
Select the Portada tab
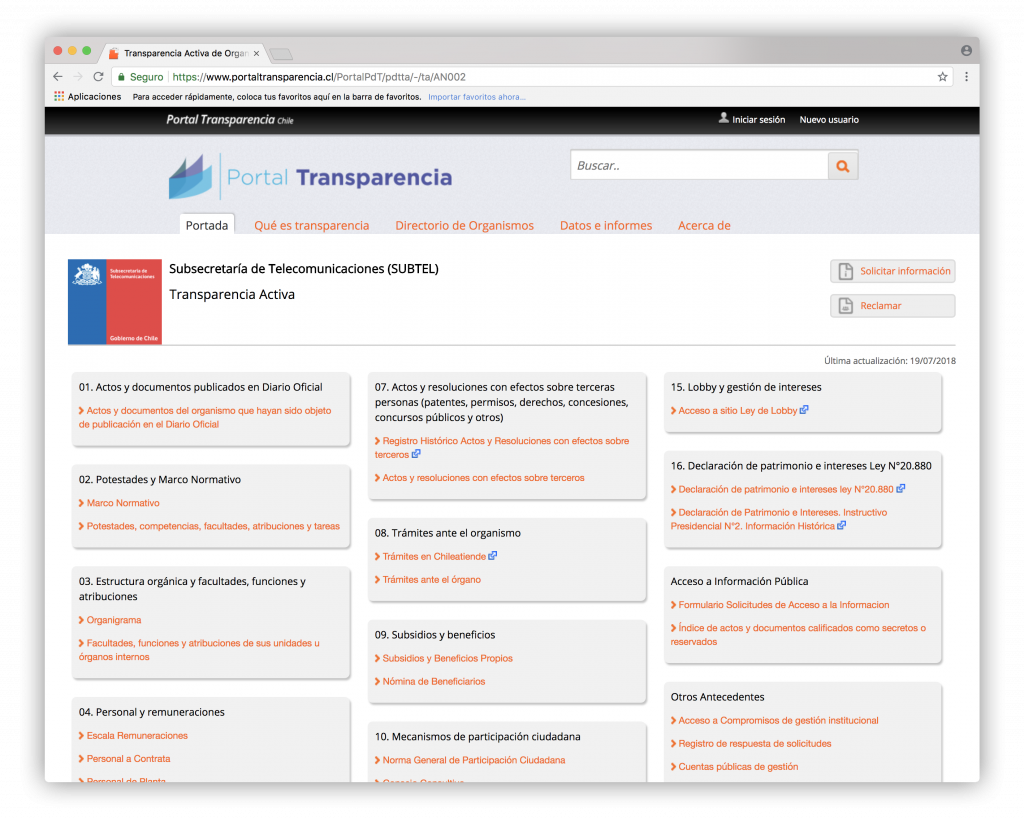(207, 225)
